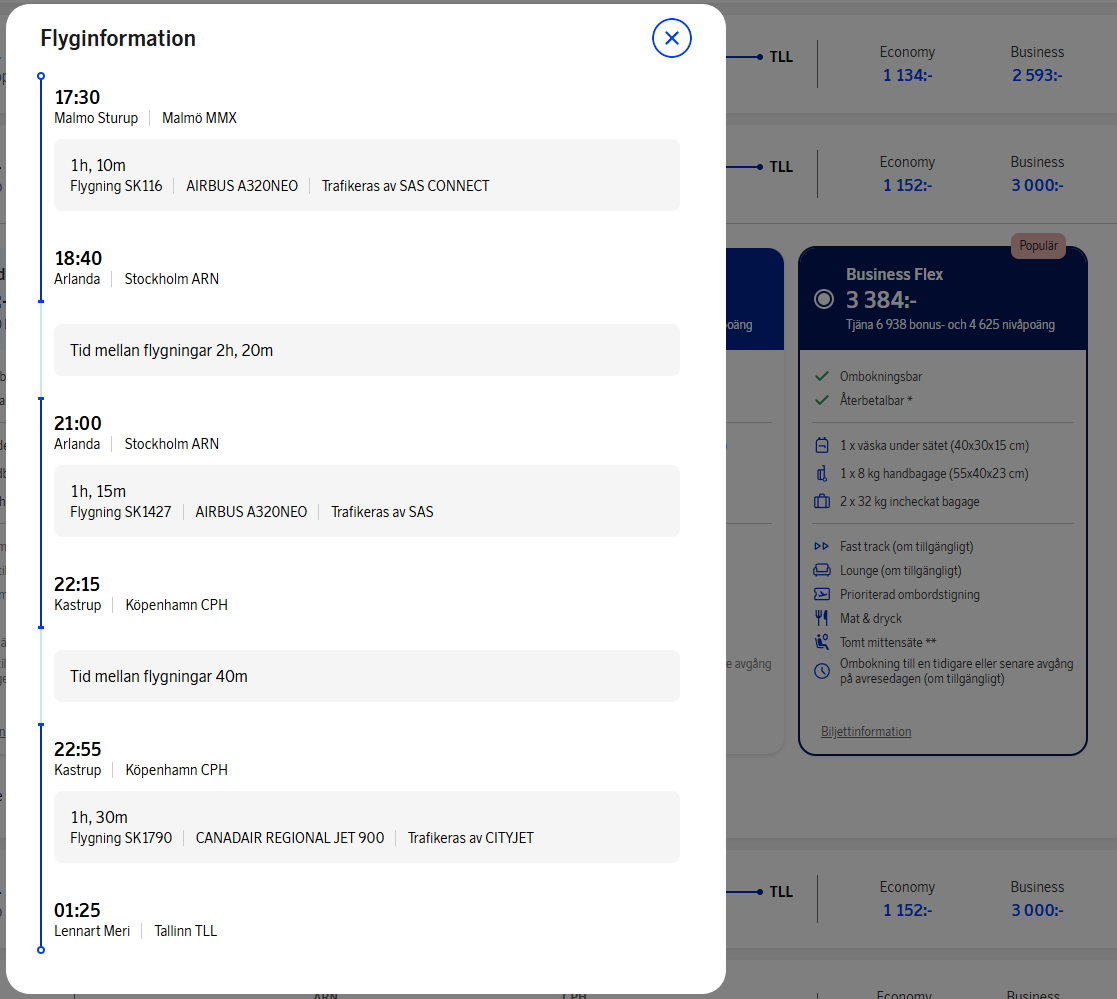Click the empty middle seat icon
The width and height of the screenshot is (1117, 999).
821,642
